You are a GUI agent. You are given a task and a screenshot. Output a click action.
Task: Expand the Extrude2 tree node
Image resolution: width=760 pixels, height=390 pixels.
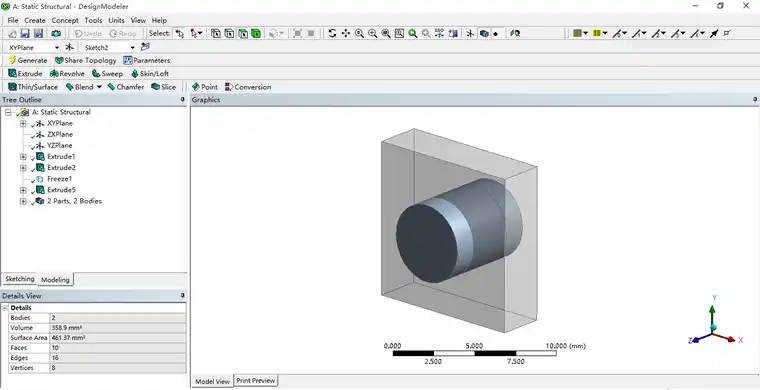[23, 168]
